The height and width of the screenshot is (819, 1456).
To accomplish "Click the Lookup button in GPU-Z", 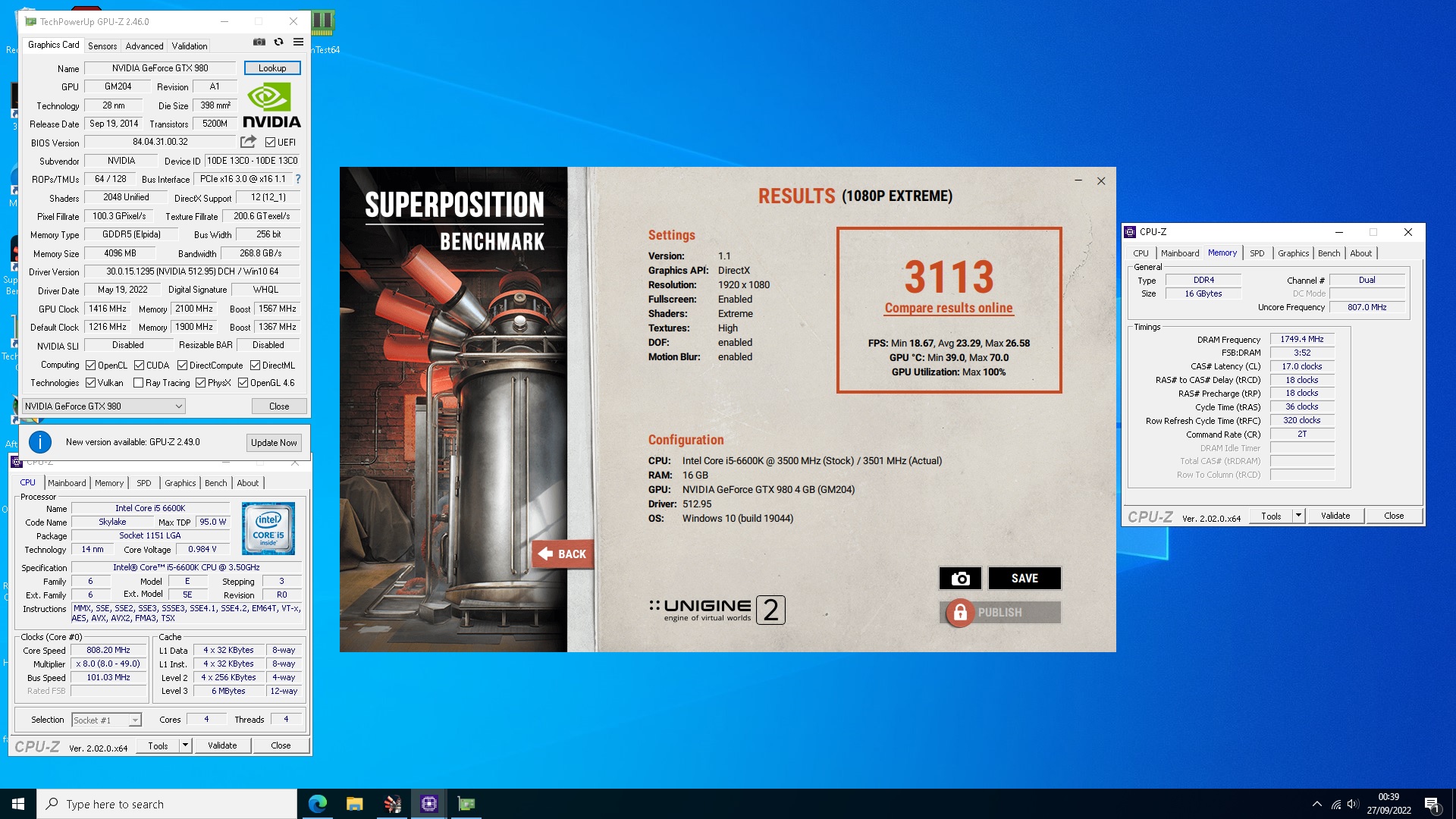I will coord(272,68).
